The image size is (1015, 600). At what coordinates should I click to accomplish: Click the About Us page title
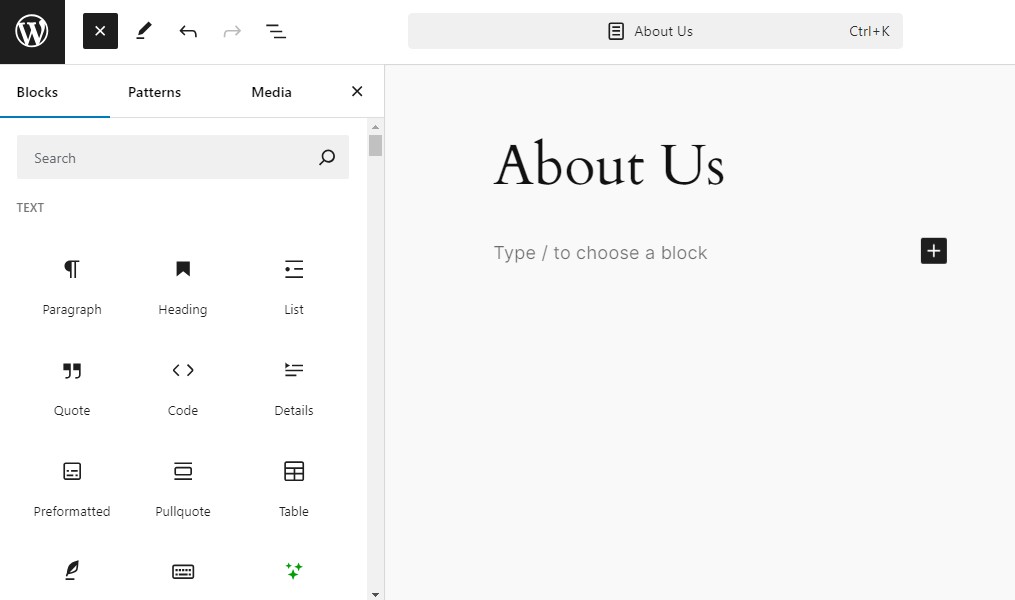608,164
